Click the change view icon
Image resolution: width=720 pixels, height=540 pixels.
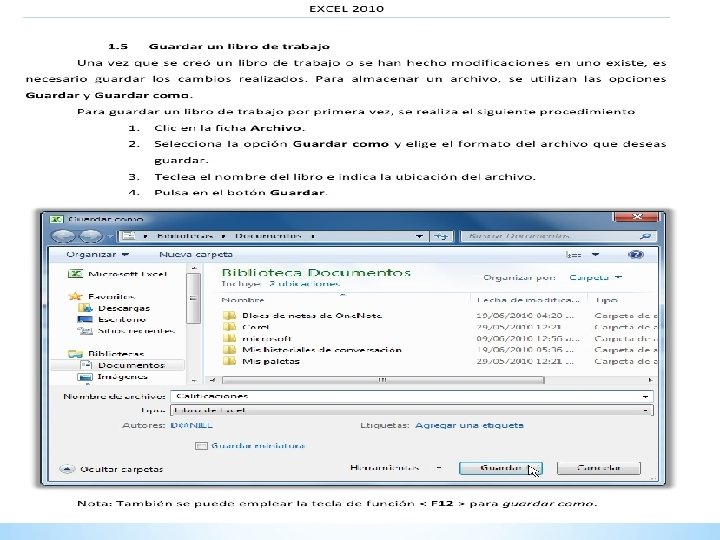574,254
